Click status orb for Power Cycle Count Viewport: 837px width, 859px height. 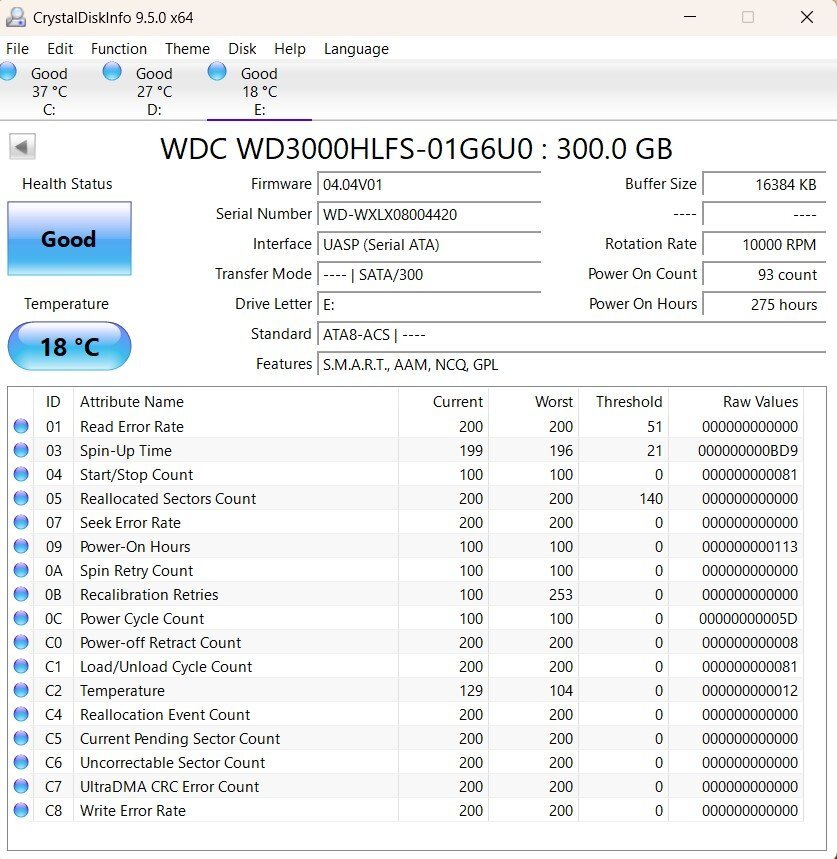point(21,618)
